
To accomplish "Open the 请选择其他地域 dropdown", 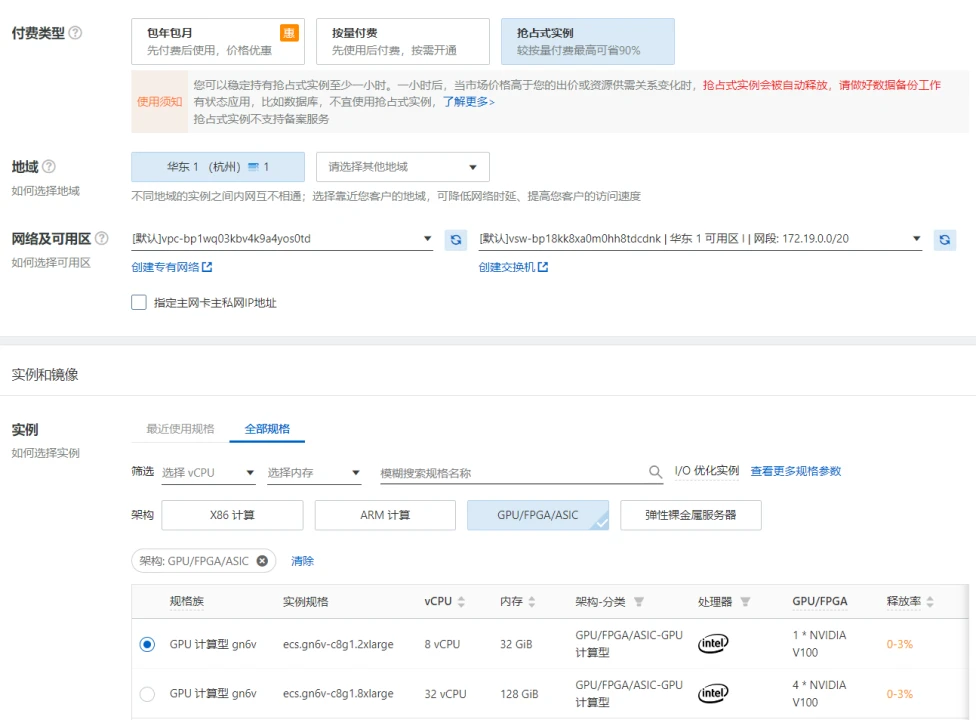I will [x=403, y=167].
